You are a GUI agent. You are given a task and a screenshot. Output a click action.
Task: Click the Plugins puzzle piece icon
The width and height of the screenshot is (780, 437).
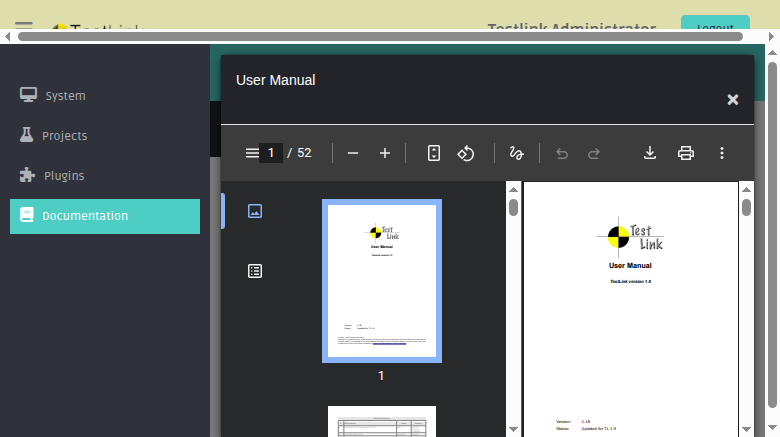[27, 175]
